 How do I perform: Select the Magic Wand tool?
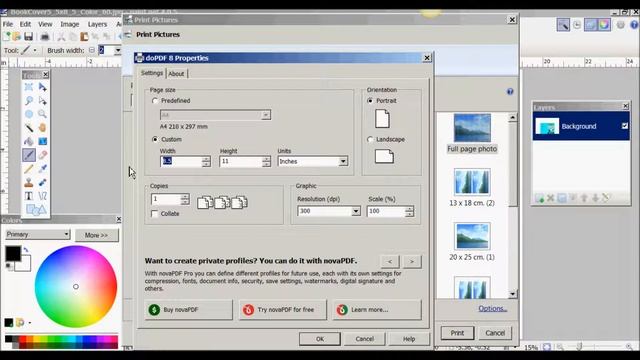[x=29, y=128]
